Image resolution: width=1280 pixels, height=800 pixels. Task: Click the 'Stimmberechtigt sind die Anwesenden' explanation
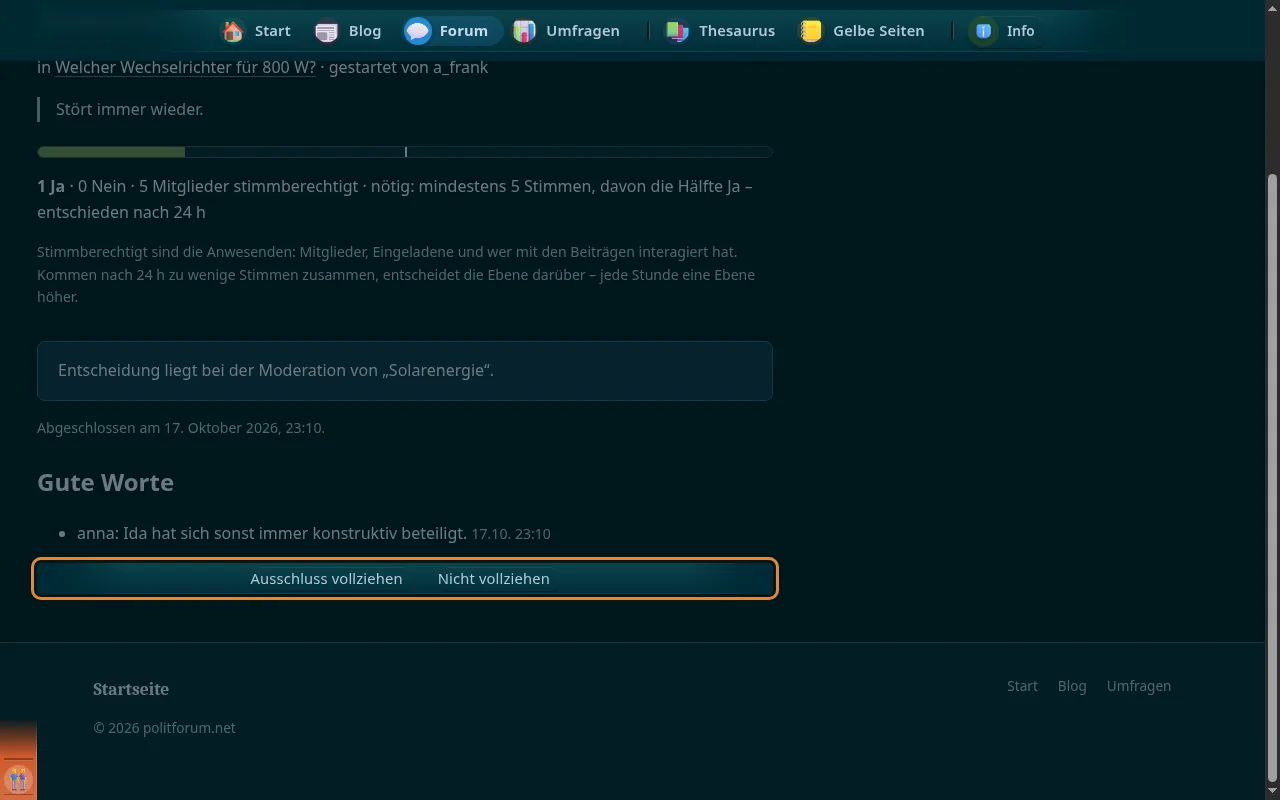(x=396, y=274)
